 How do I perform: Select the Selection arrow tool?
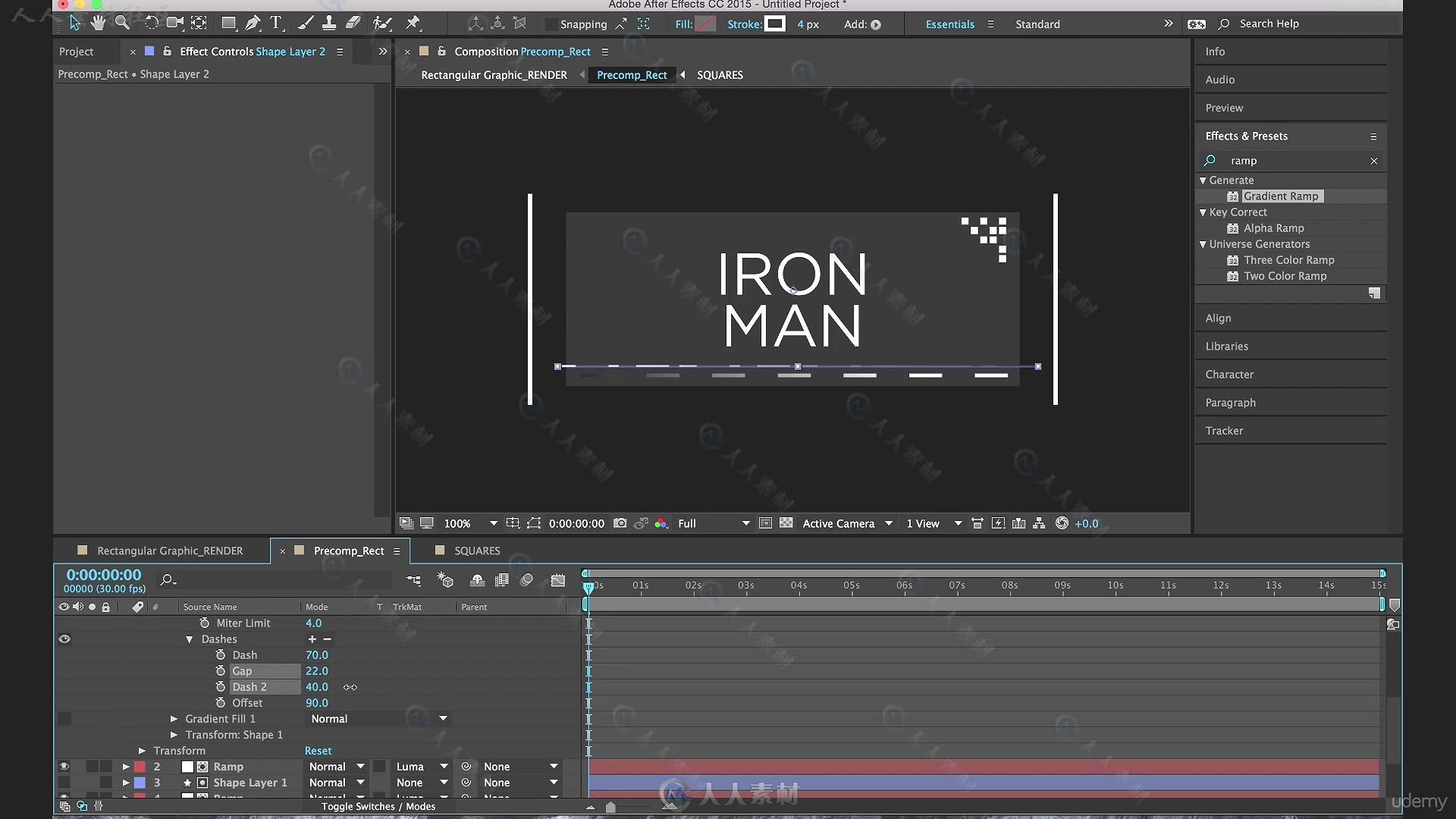74,24
